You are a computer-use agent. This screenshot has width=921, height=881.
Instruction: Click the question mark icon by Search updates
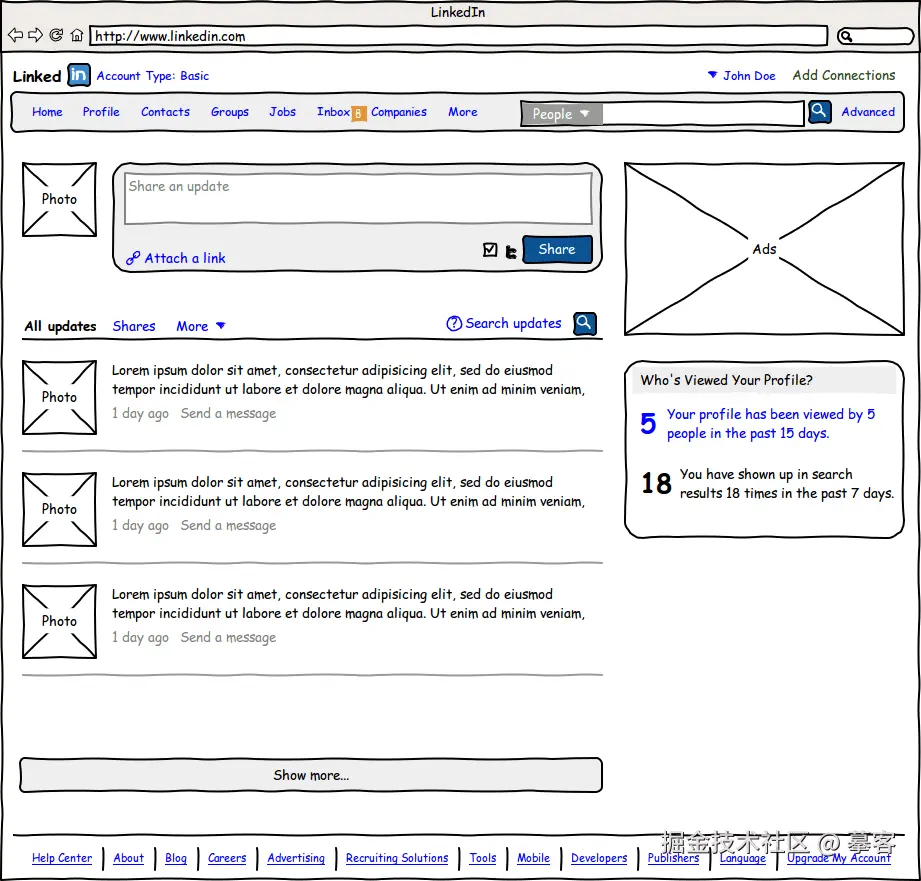(x=453, y=323)
